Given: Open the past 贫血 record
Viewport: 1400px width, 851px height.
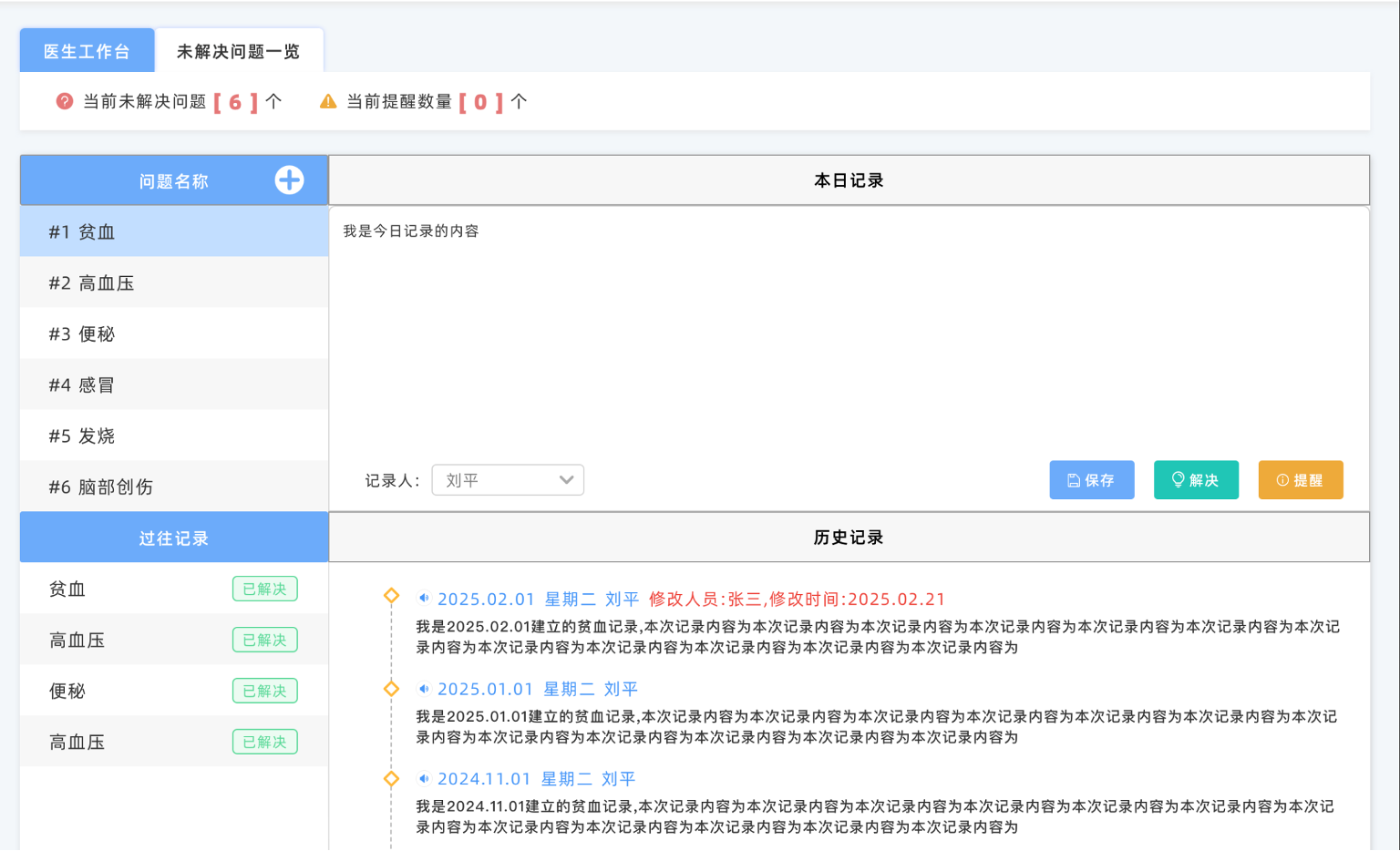Looking at the screenshot, I should coord(67,590).
